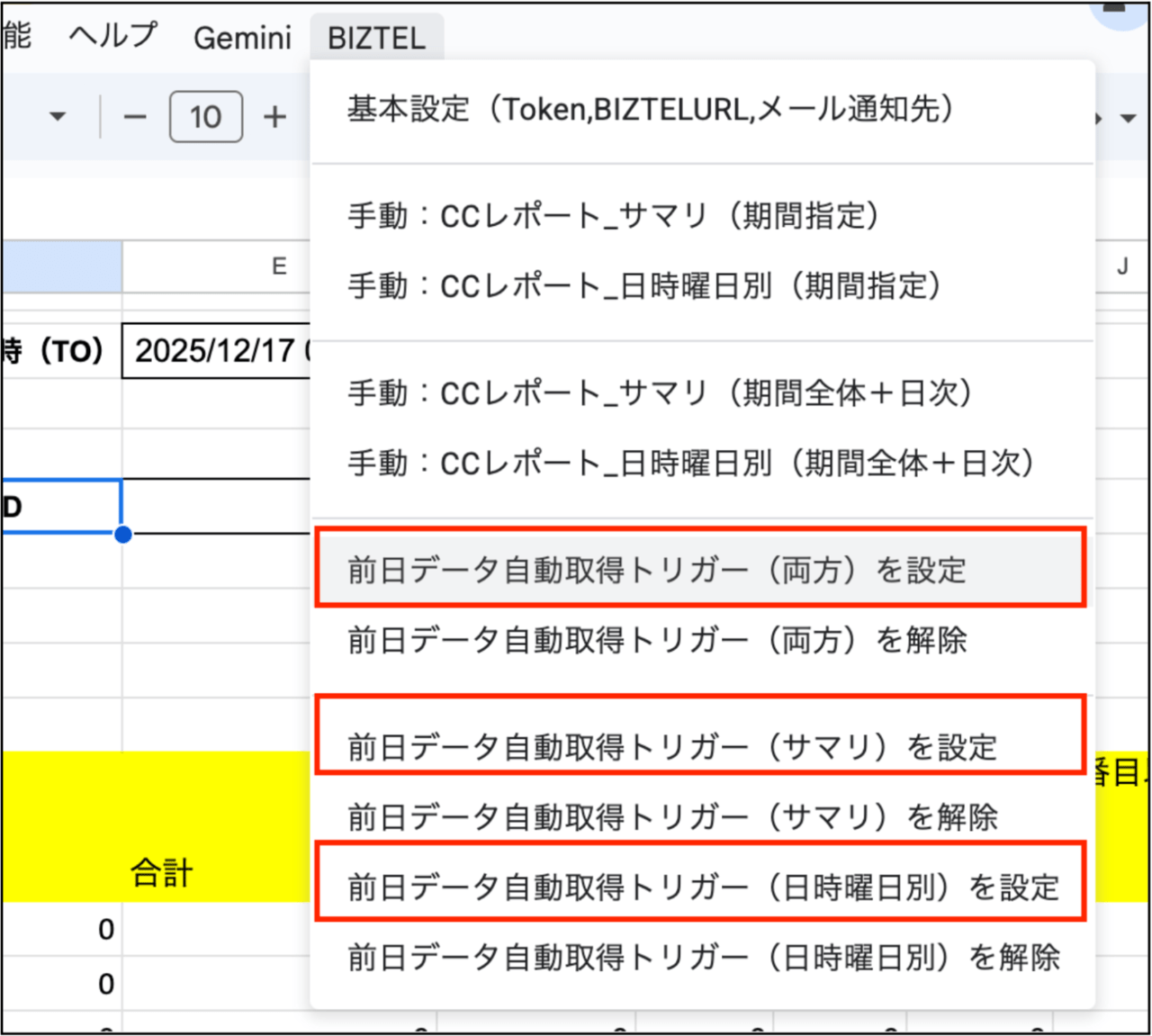The image size is (1152, 1036).
Task: Choose 手動：CCレポート_日時曜日別（期間全体＋日次）
Action: coord(691,464)
